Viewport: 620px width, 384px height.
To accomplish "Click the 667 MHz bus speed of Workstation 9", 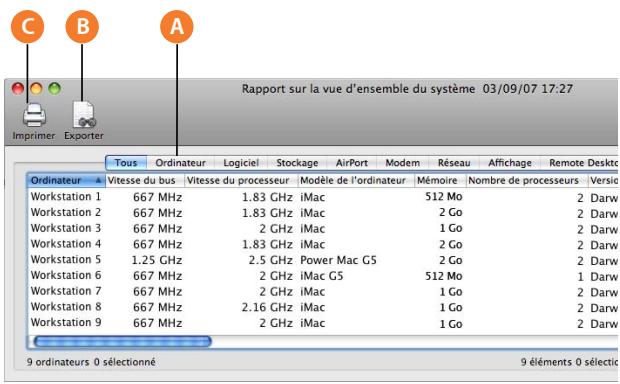I will [157, 323].
